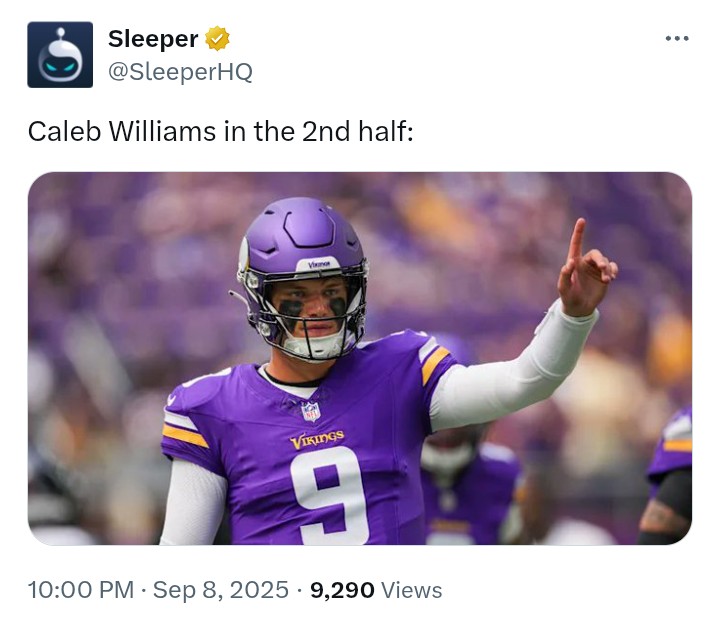Click the gold verified badge next to Sleeper
Viewport: 720px width, 630px height.
tap(217, 39)
